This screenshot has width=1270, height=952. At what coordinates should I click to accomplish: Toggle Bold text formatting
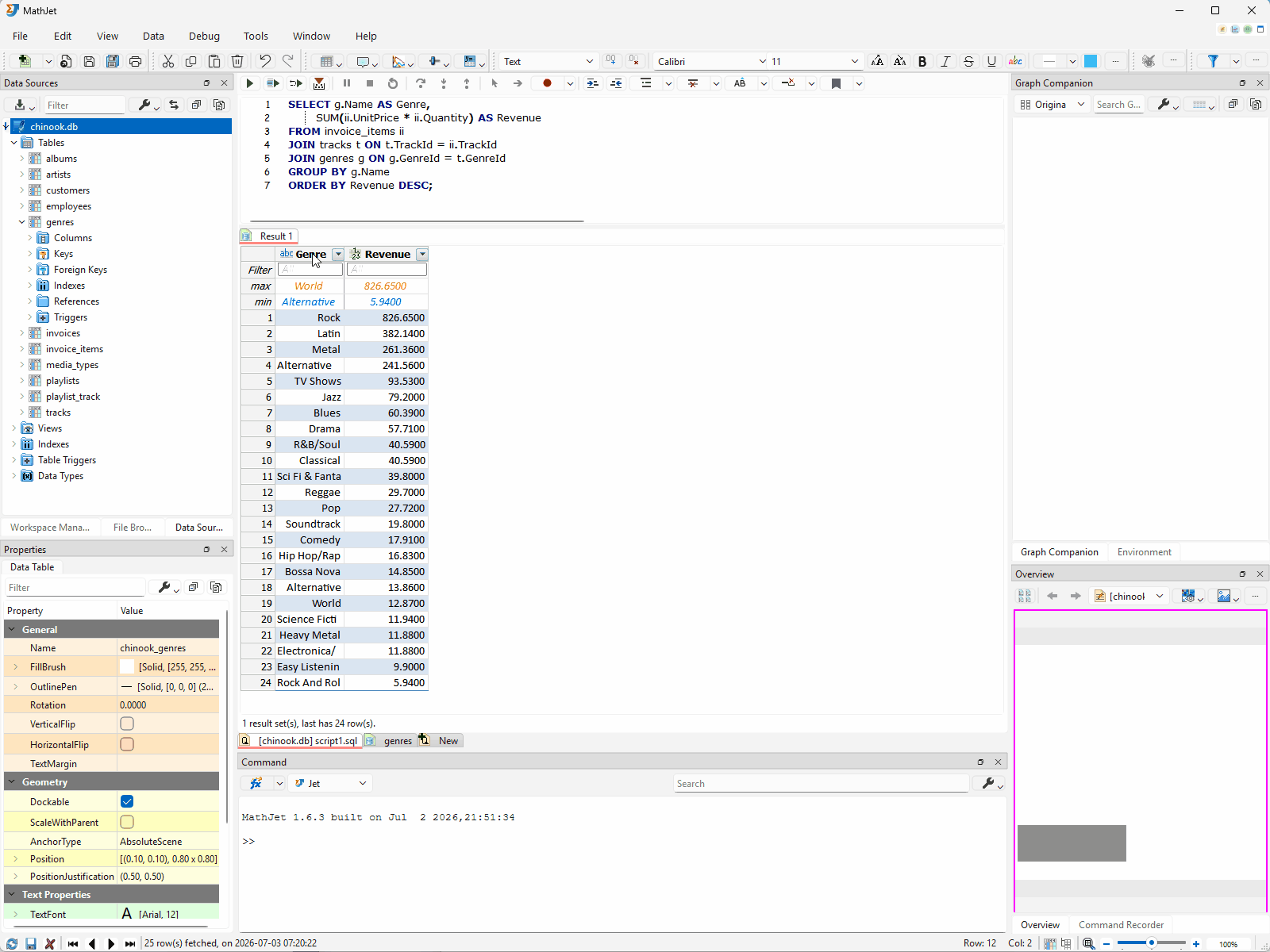[922, 61]
